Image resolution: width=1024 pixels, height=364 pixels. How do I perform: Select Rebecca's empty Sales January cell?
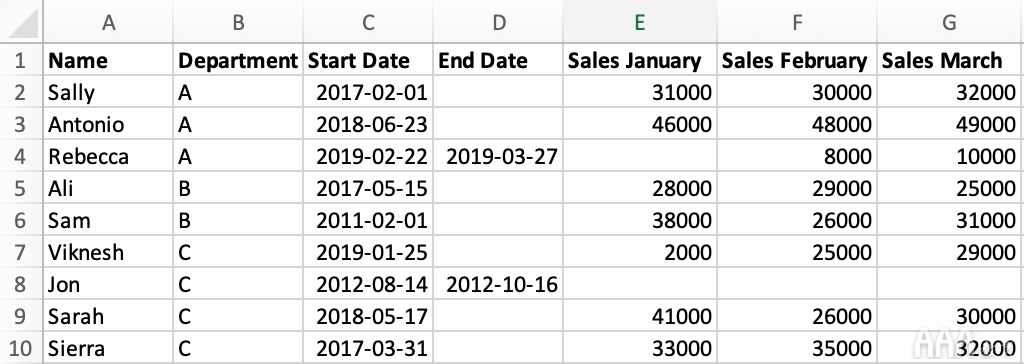(639, 156)
